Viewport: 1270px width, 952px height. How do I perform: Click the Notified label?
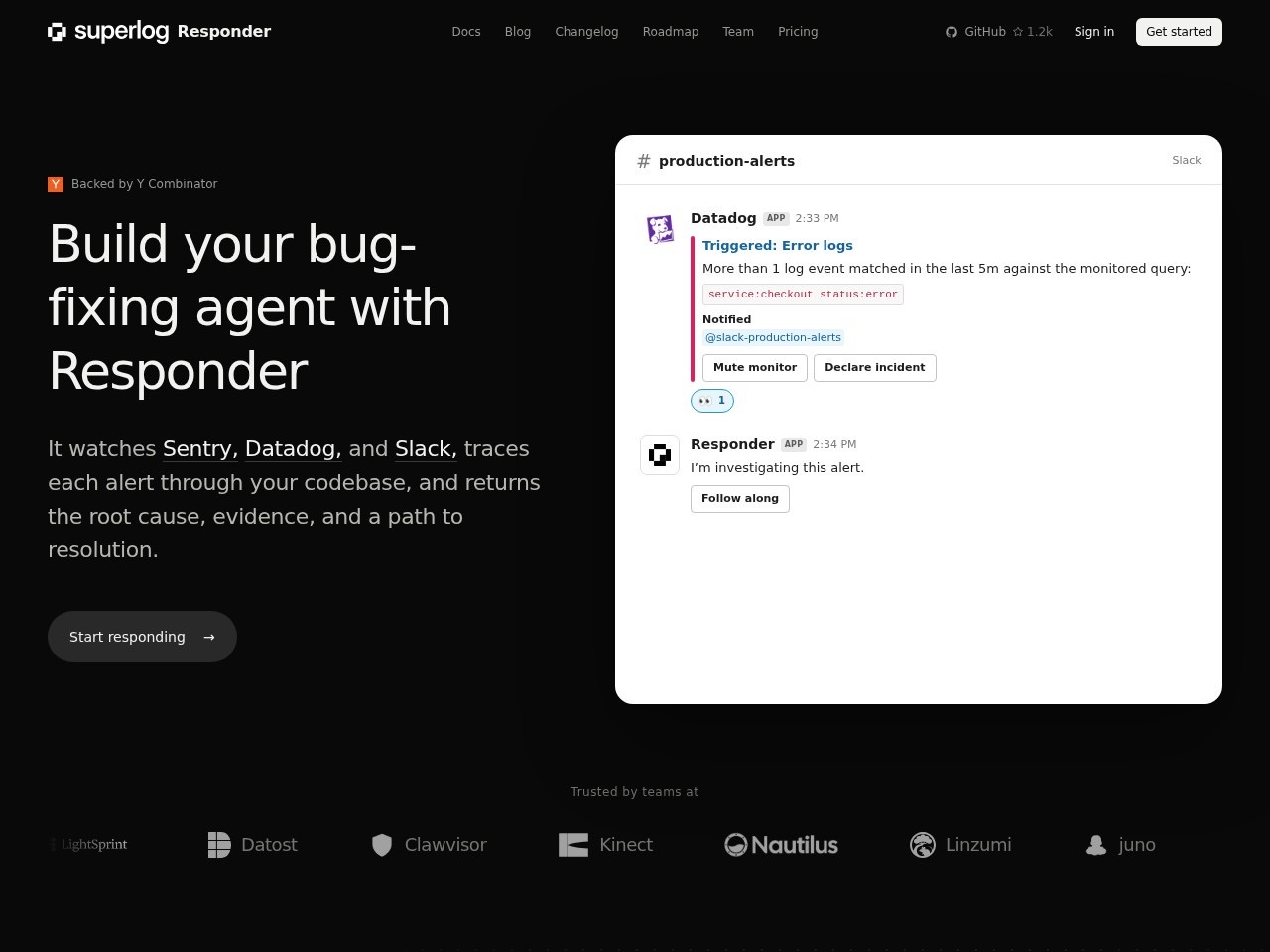tap(726, 320)
